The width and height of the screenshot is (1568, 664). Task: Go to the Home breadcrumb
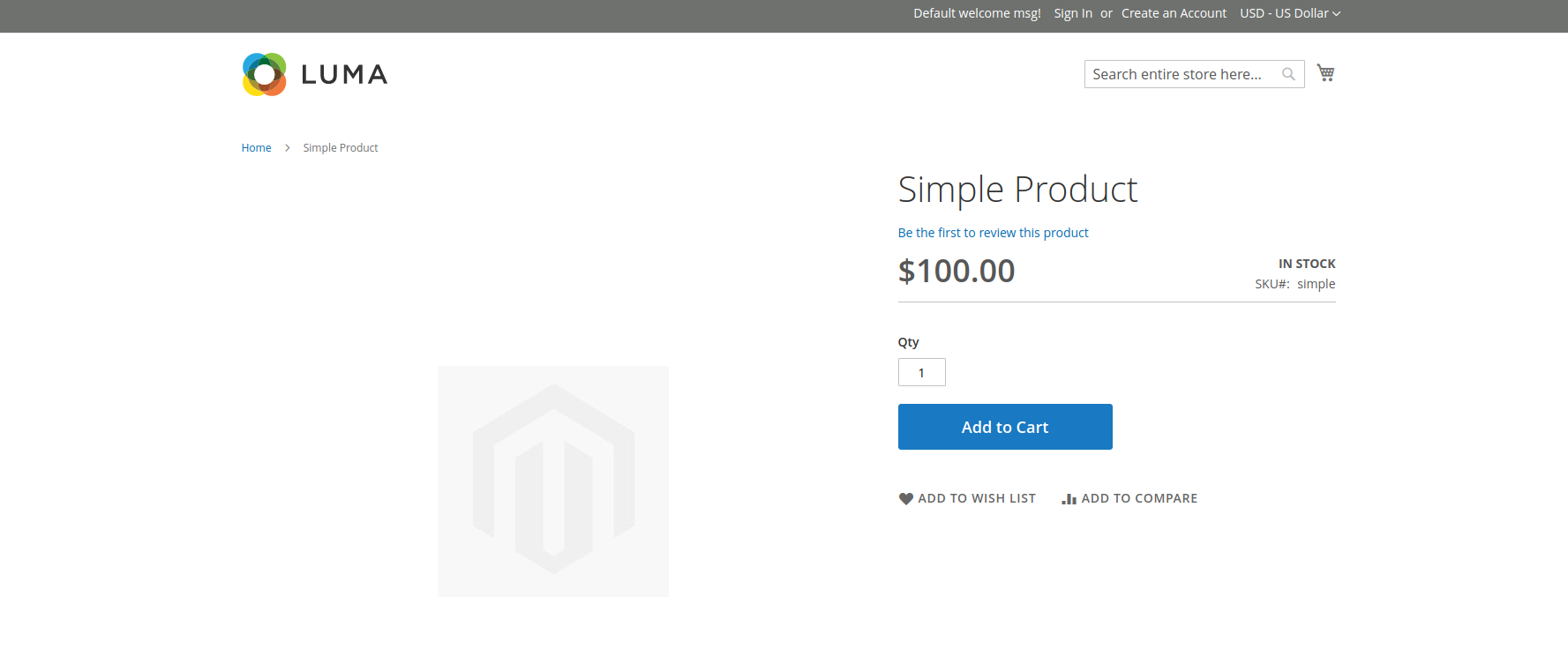[256, 147]
